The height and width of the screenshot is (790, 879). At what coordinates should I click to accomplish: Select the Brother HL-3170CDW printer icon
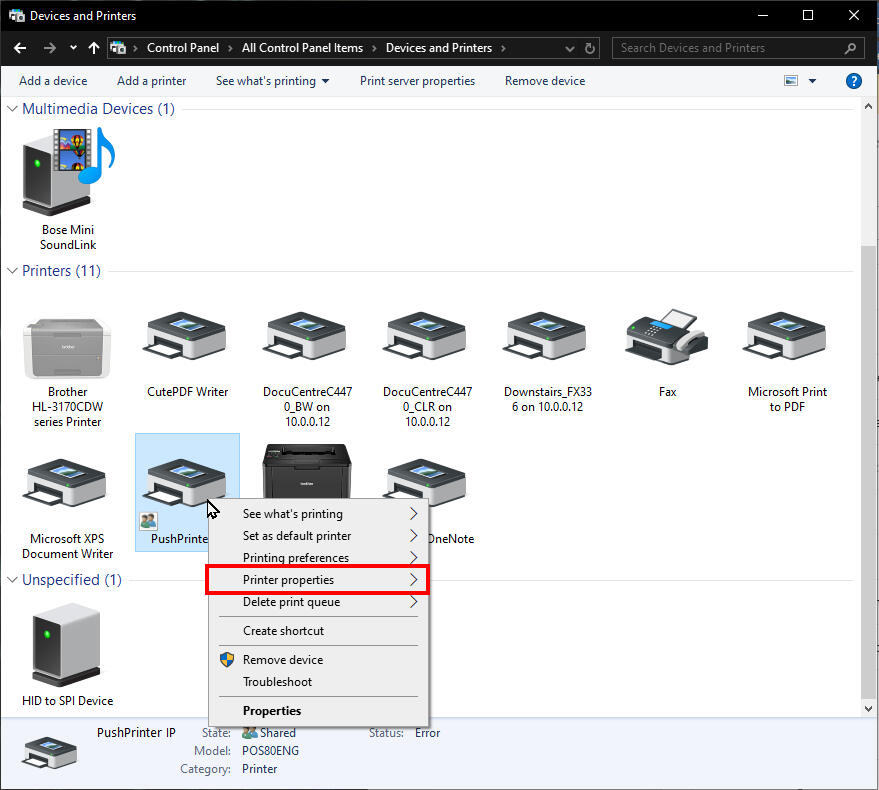click(x=66, y=345)
